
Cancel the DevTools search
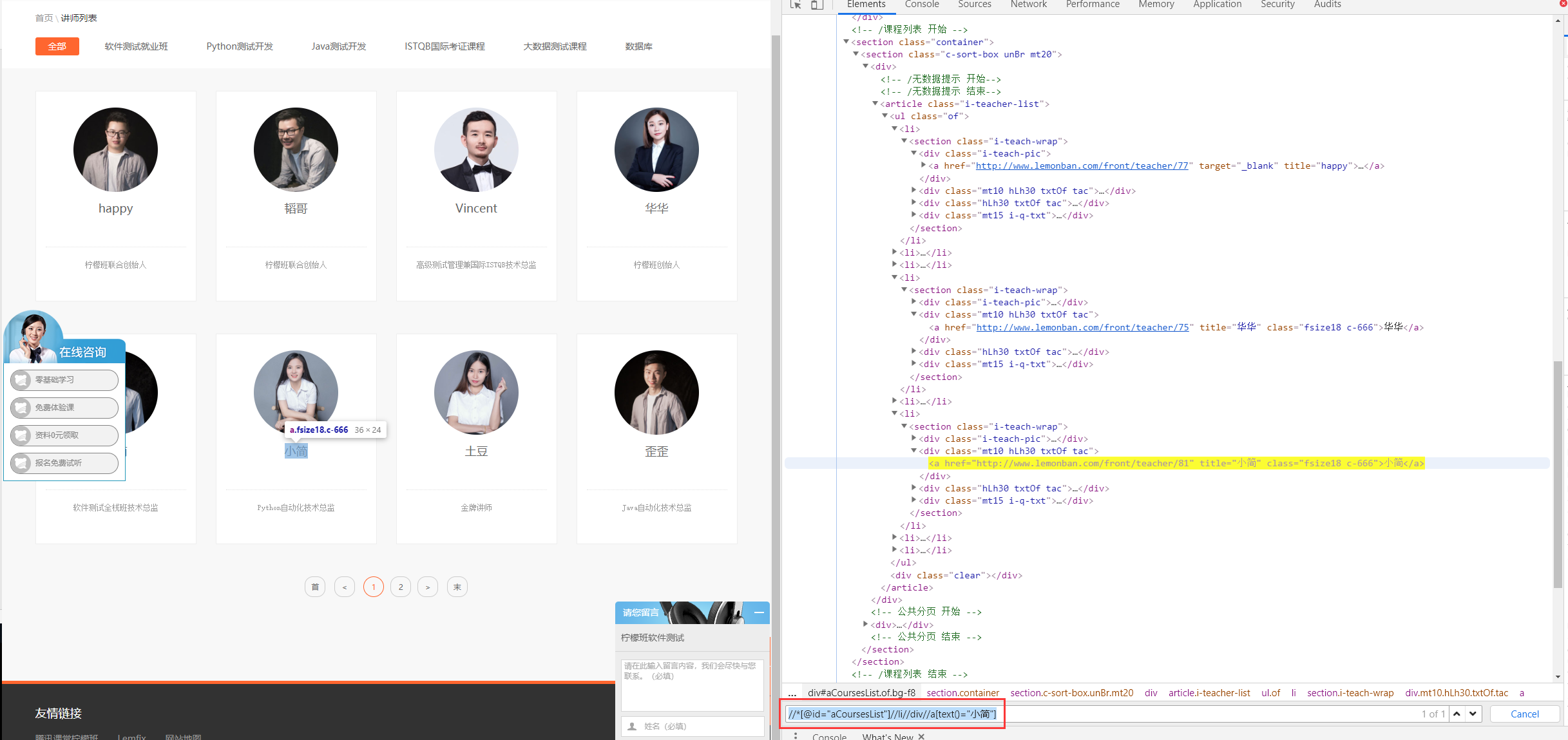click(x=1524, y=714)
